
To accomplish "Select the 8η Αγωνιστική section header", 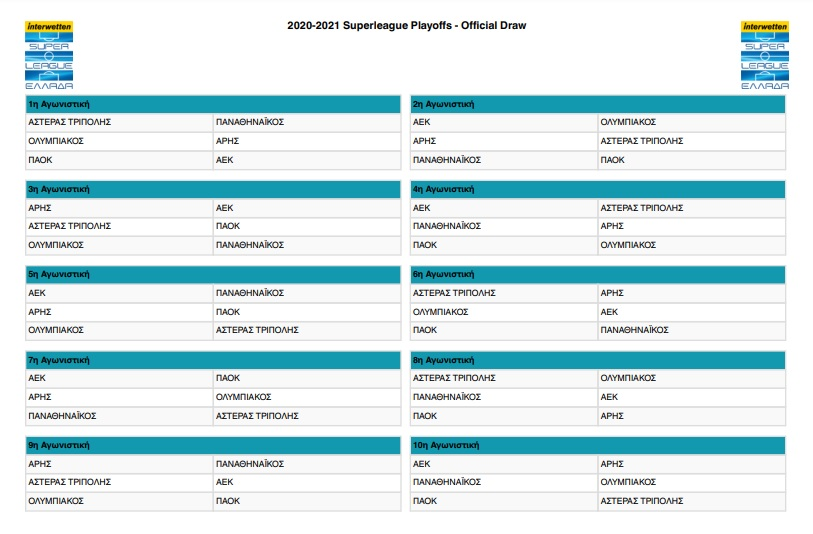I will coord(597,359).
